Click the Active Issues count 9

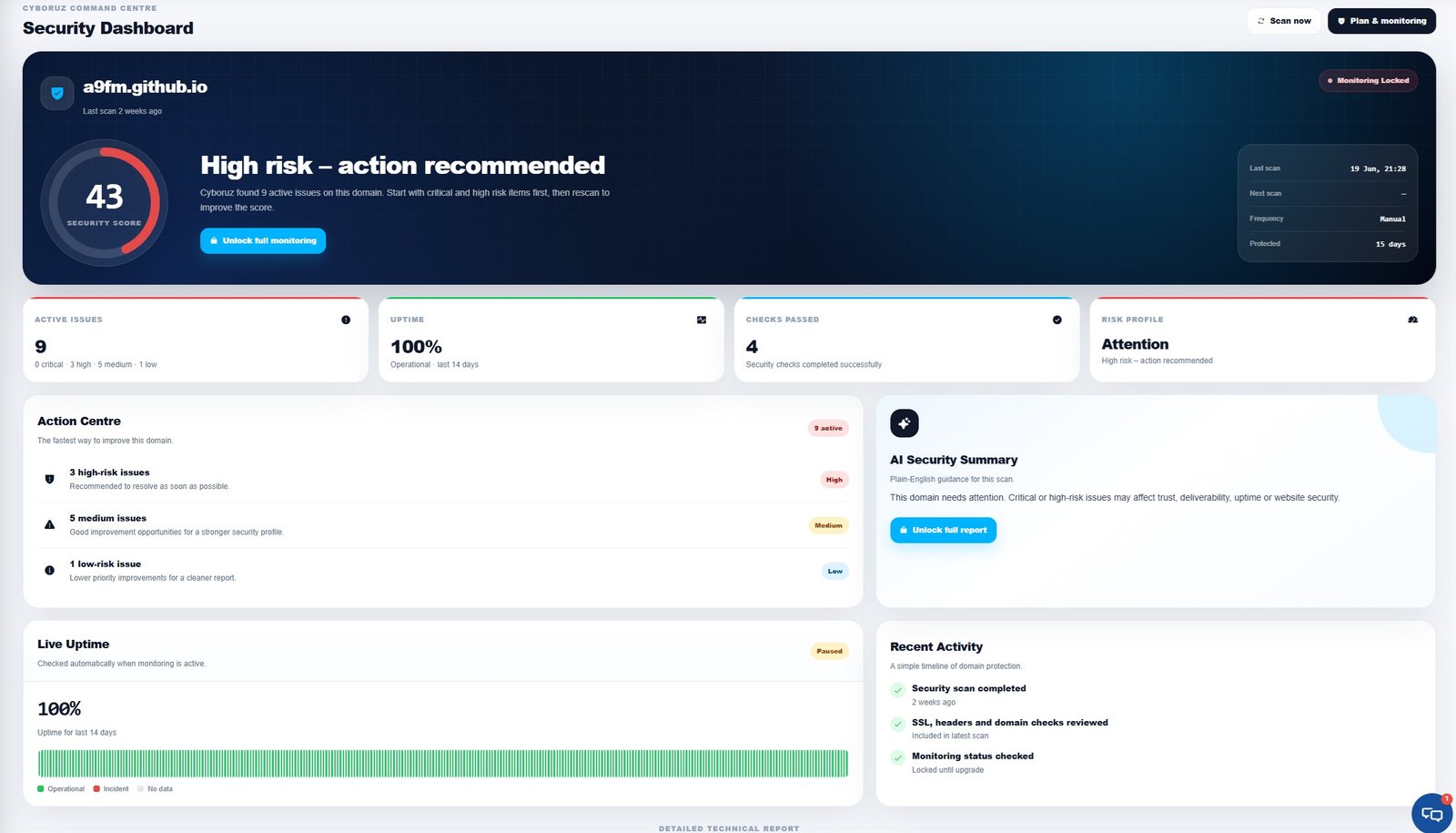pos(40,347)
